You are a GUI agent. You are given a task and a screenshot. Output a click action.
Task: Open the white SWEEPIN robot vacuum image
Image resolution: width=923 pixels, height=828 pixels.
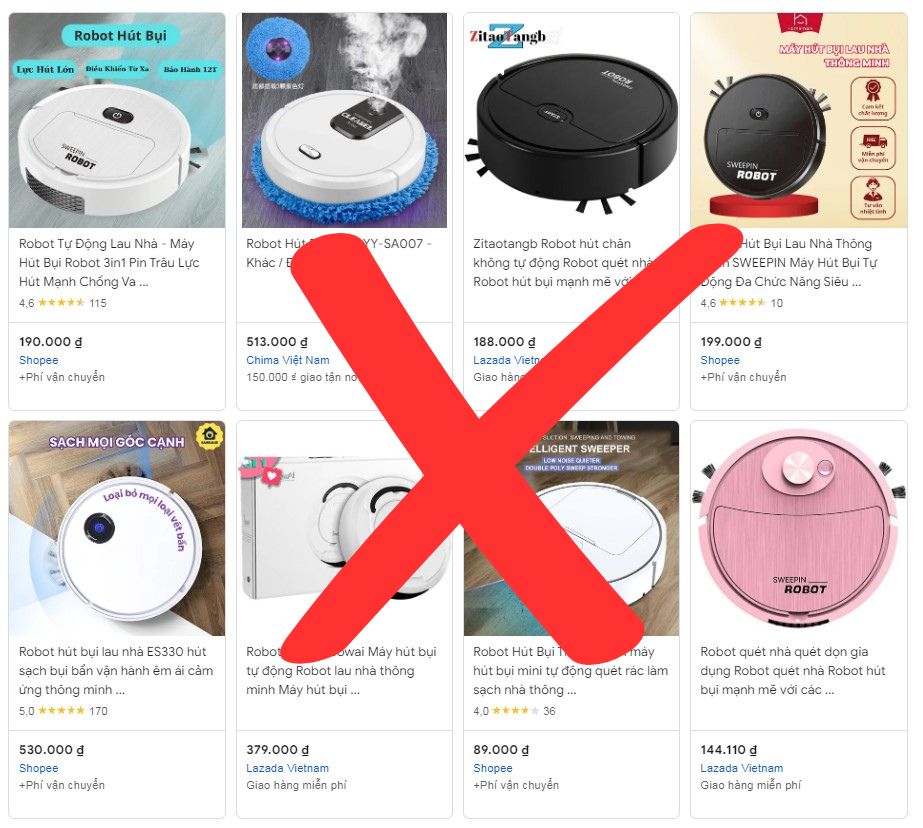pos(117,120)
